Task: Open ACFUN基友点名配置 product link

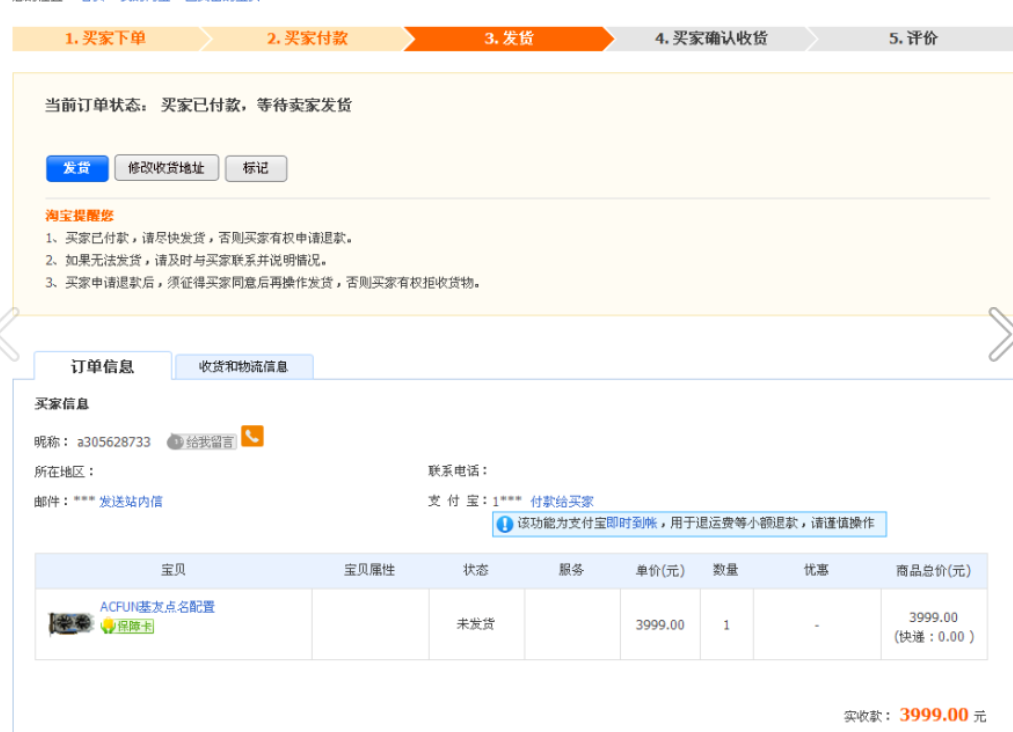Action: pos(157,607)
